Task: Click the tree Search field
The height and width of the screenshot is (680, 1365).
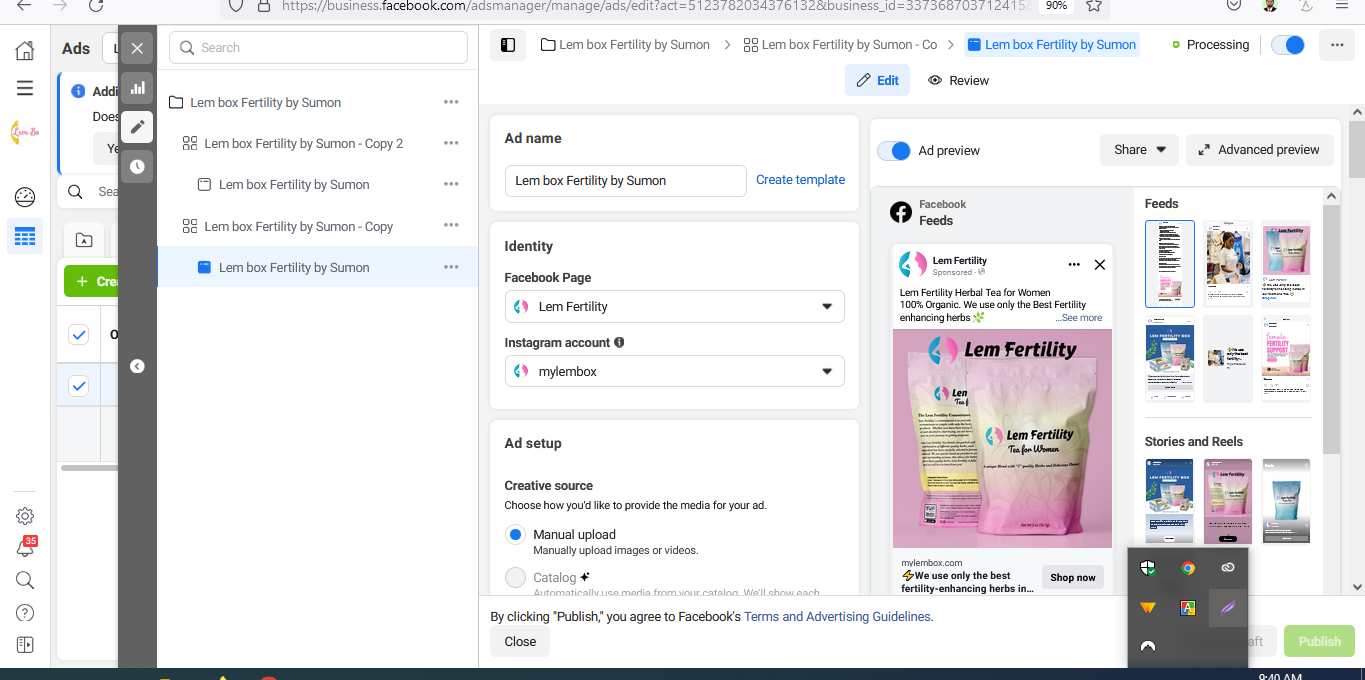Action: 318,48
